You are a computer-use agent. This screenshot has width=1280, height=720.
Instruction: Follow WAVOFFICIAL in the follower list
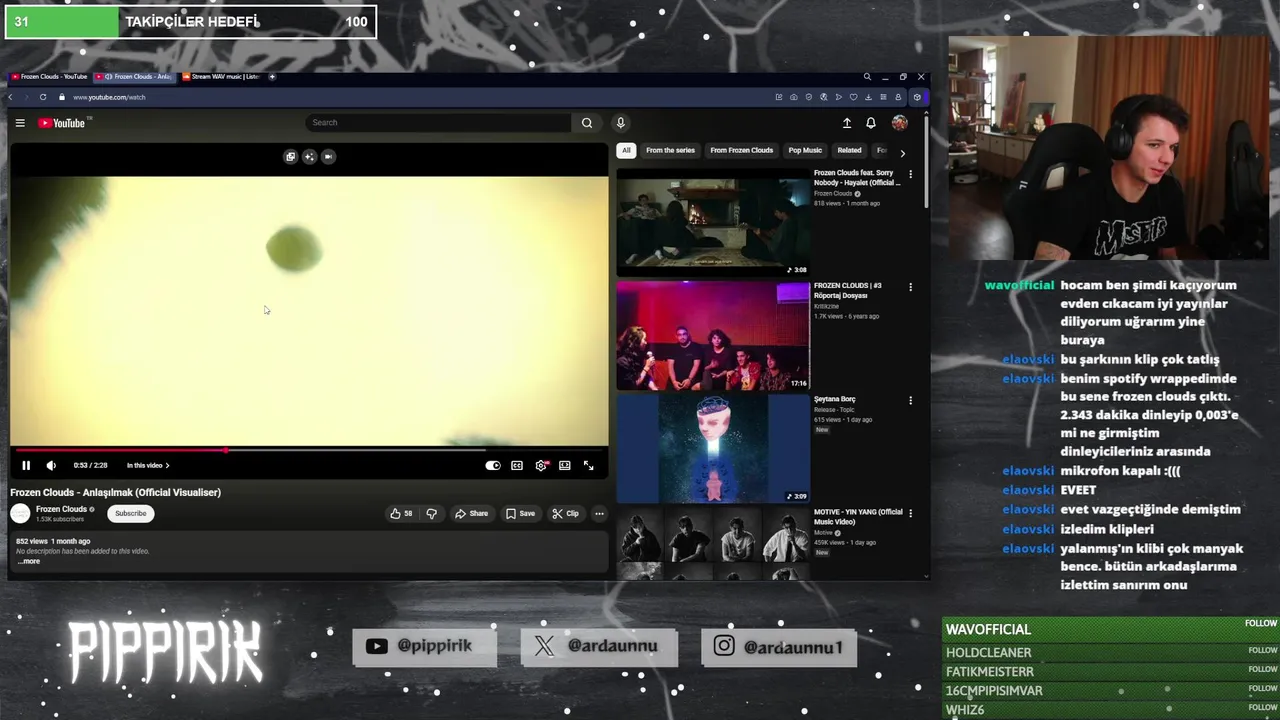coord(1261,623)
